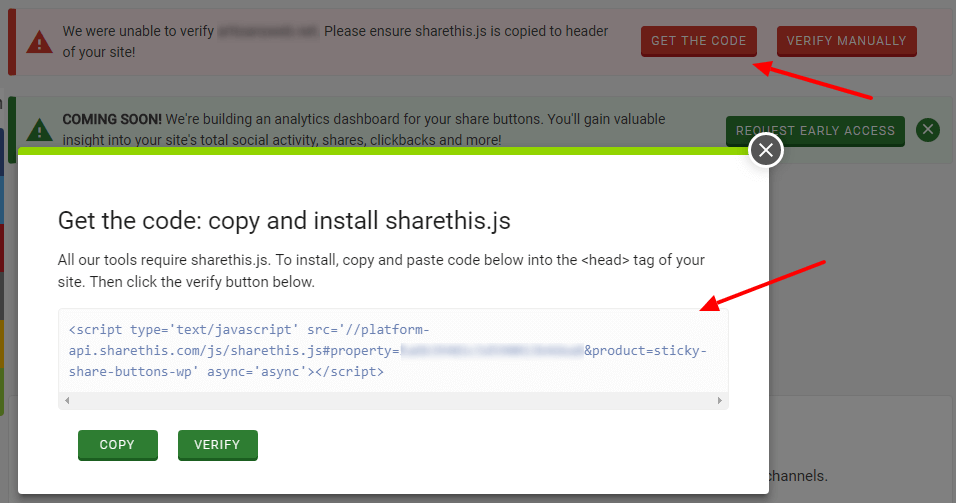Close the Get the code dialog
Viewport: 956px width, 503px height.
tap(766, 150)
